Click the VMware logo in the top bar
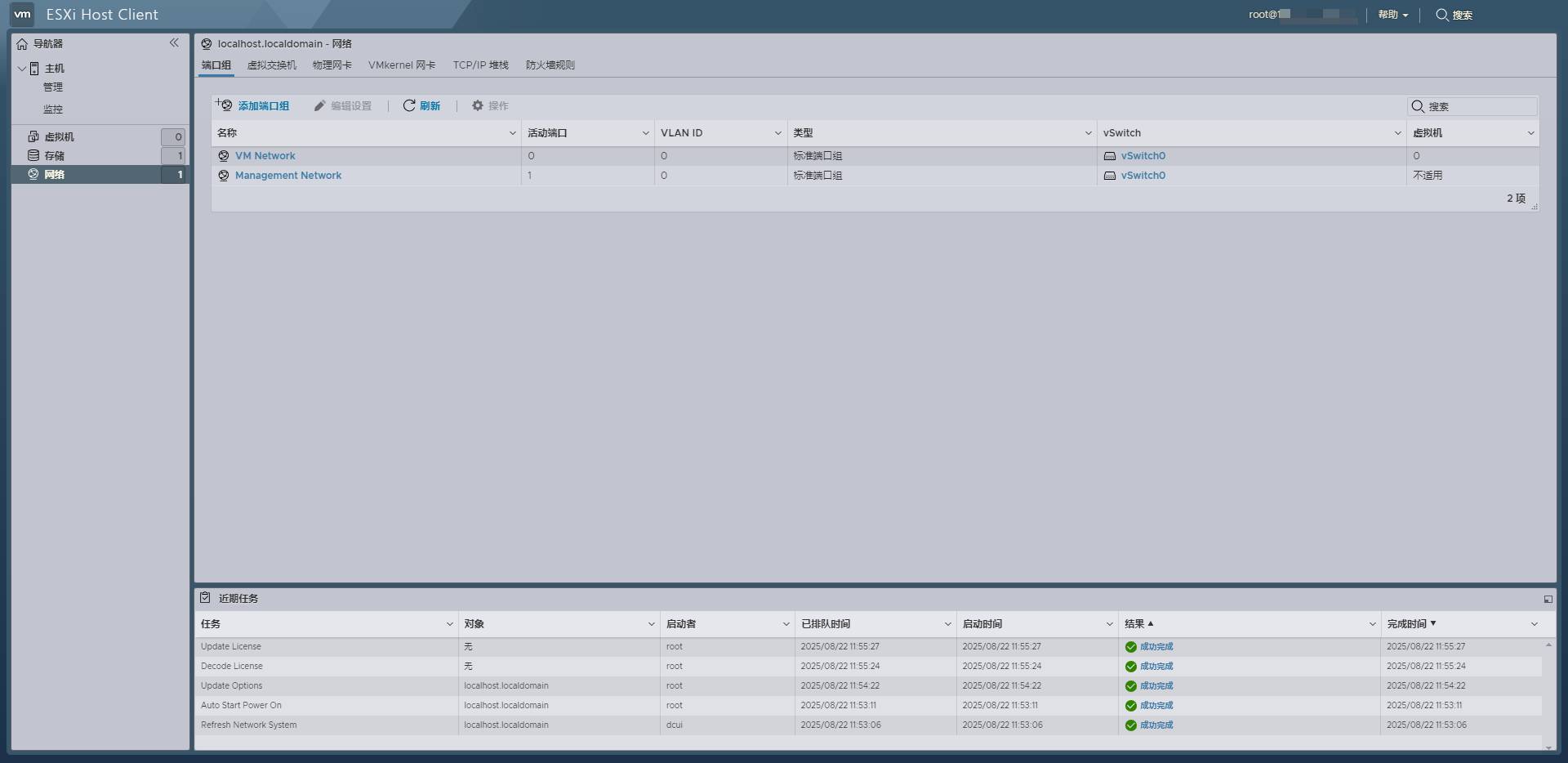This screenshot has width=1568, height=763. point(20,14)
